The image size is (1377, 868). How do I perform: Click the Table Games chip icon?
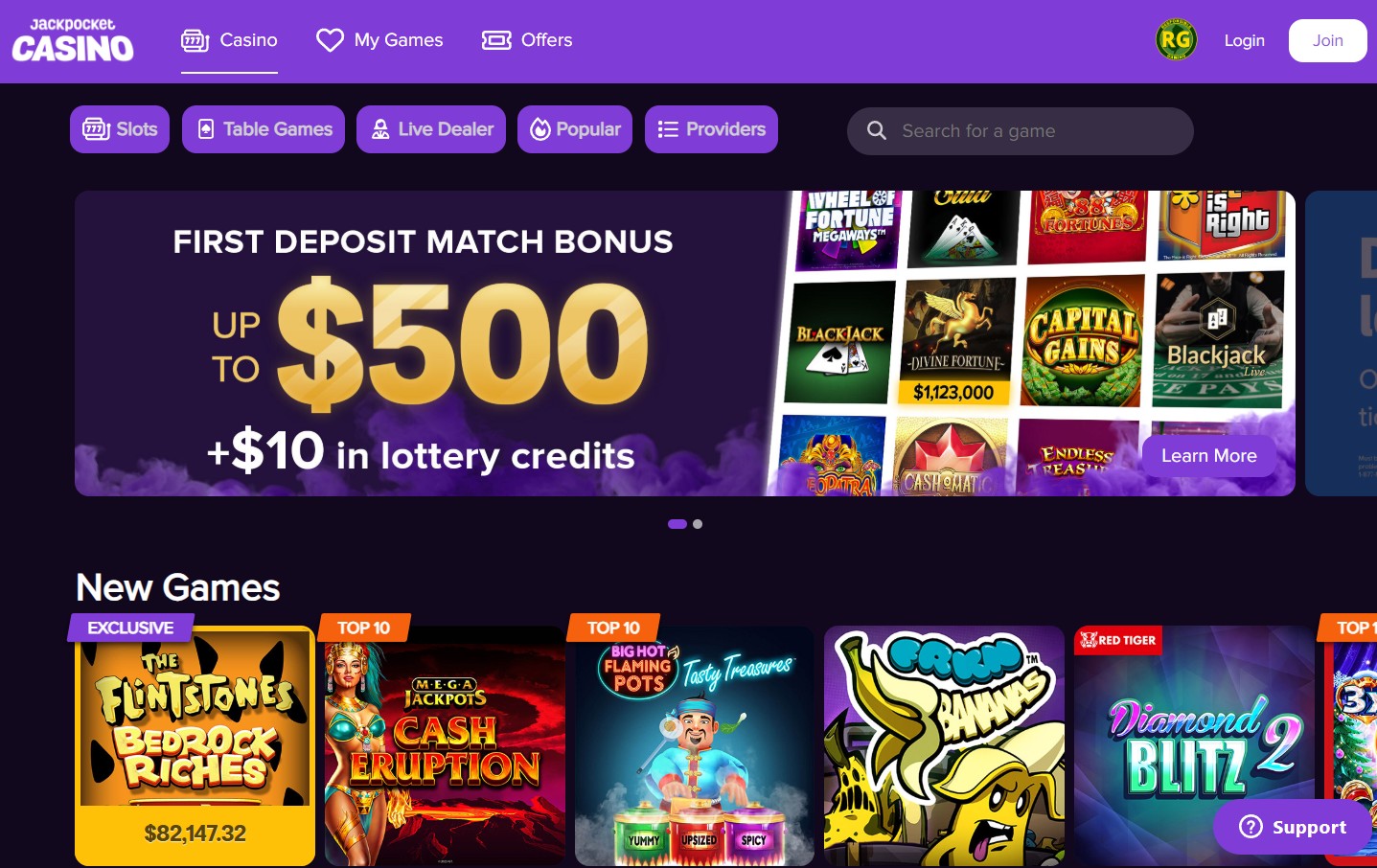(206, 128)
